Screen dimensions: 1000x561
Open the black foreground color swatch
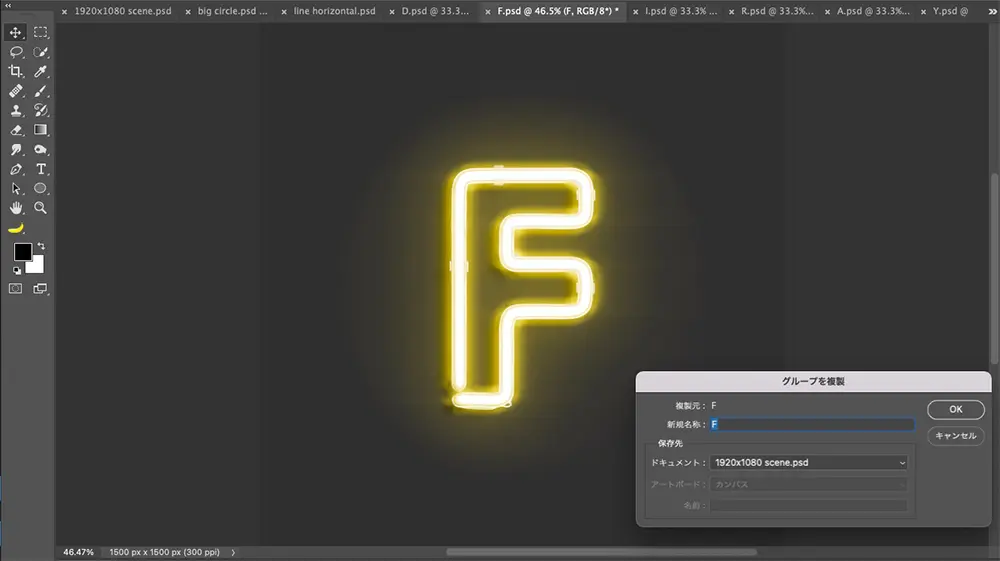pyautogui.click(x=22, y=252)
